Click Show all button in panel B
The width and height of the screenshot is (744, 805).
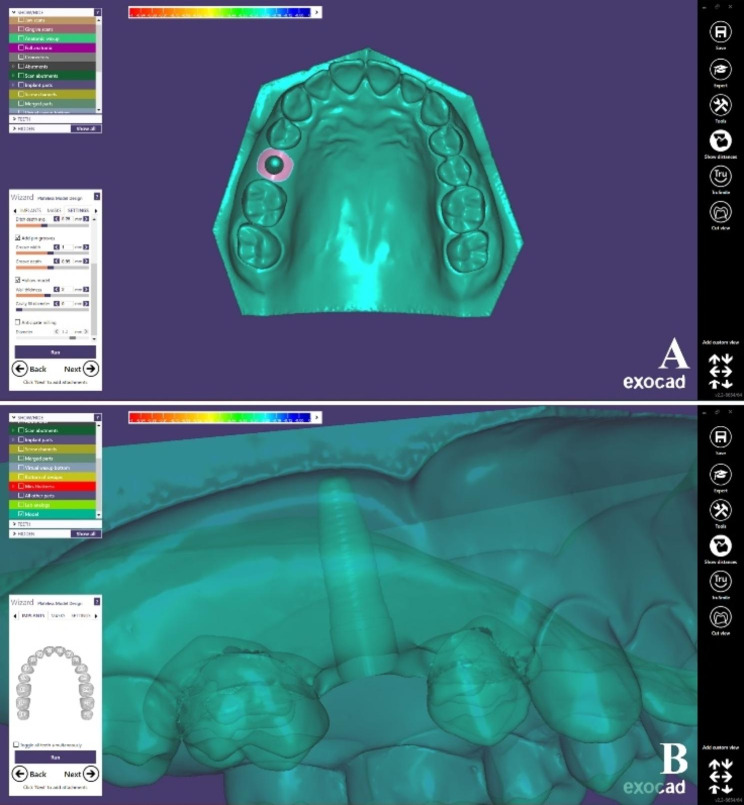tap(86, 533)
